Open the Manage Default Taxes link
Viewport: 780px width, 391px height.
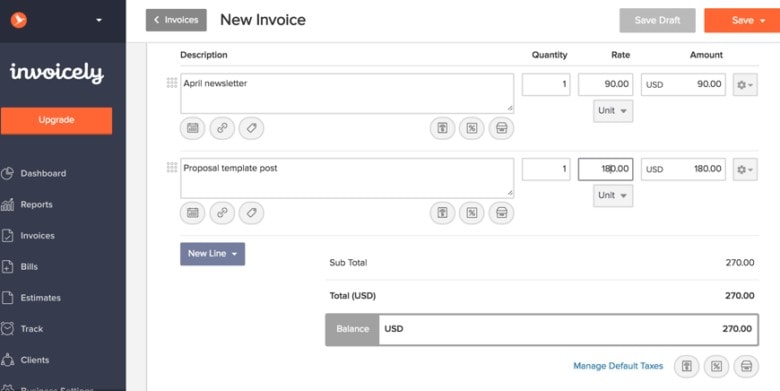click(x=618, y=366)
